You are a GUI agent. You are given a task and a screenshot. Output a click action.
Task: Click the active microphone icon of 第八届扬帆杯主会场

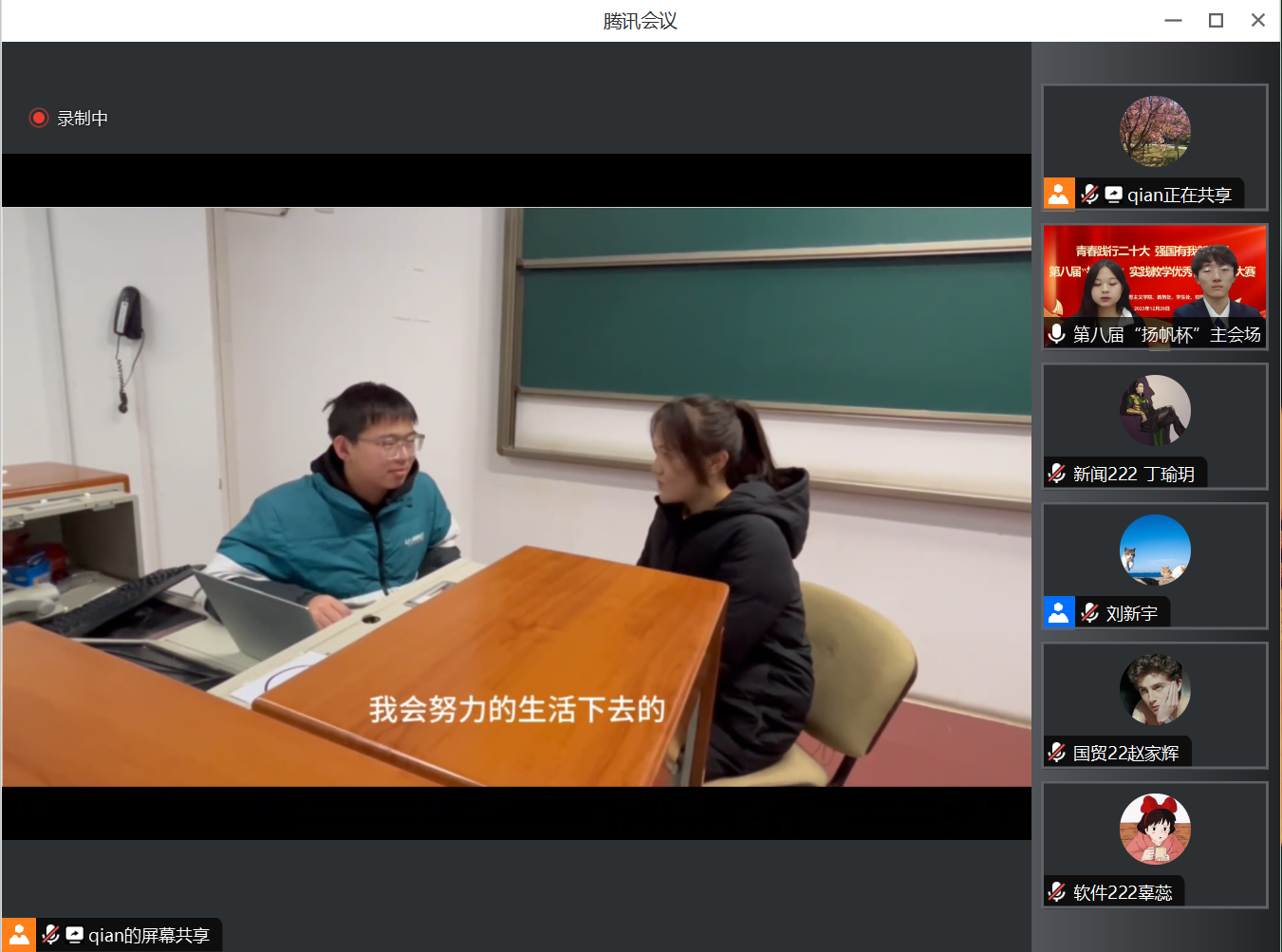click(1056, 334)
